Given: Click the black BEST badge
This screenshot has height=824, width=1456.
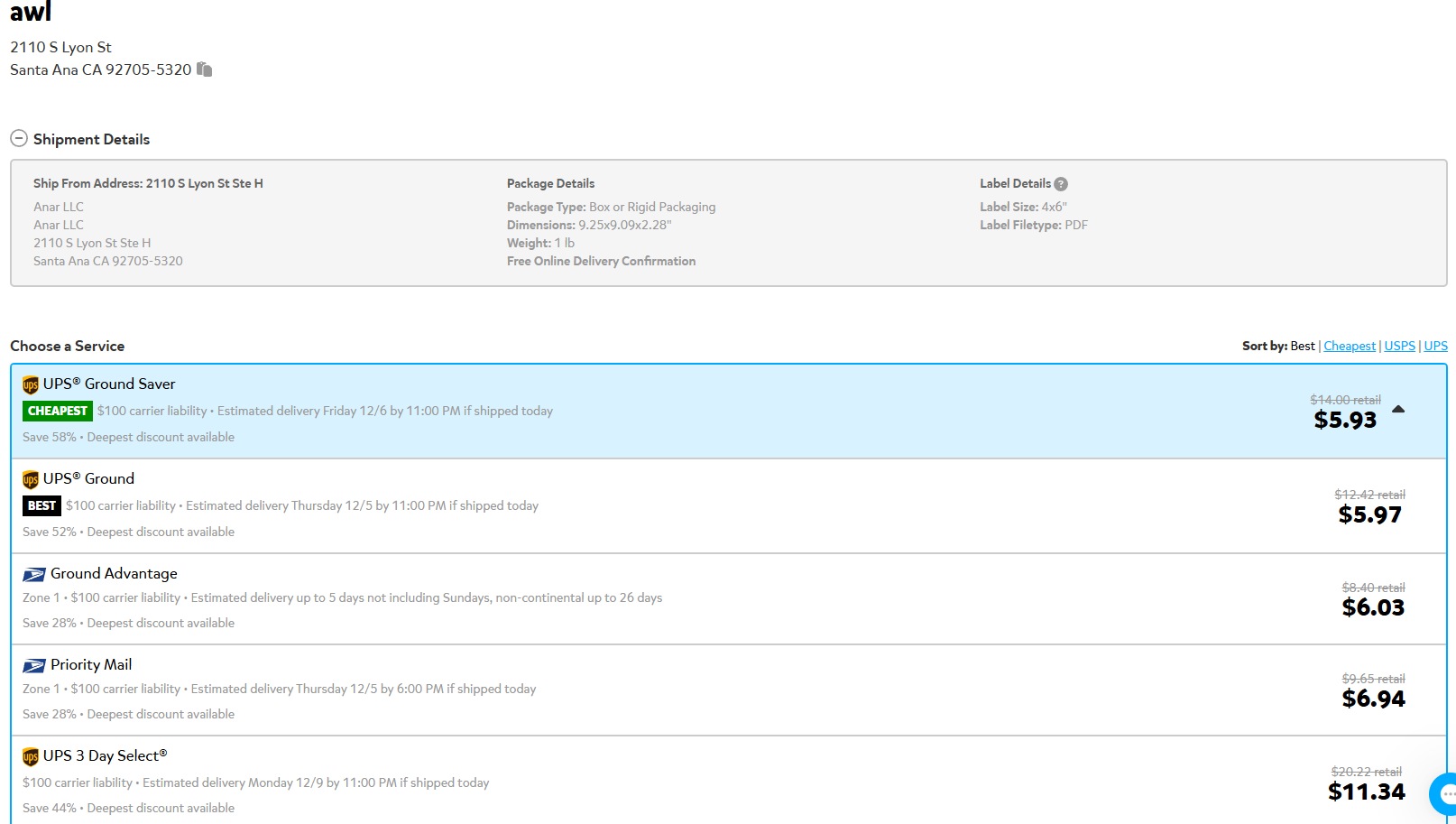Looking at the screenshot, I should click(x=41, y=505).
